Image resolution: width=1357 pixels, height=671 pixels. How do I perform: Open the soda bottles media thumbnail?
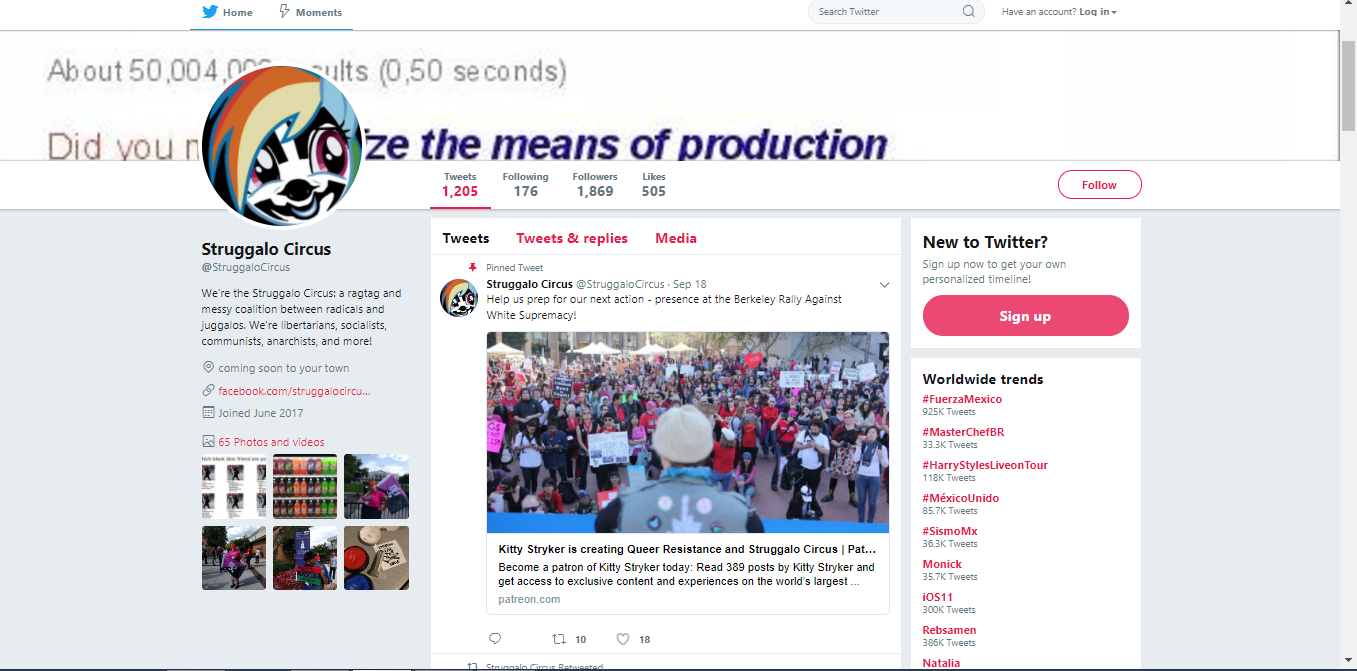click(x=305, y=486)
